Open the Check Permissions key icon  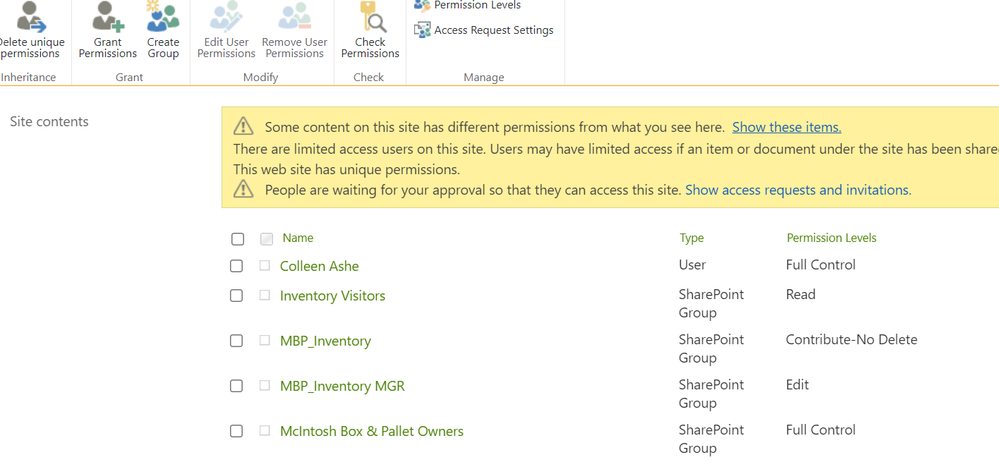click(x=372, y=17)
